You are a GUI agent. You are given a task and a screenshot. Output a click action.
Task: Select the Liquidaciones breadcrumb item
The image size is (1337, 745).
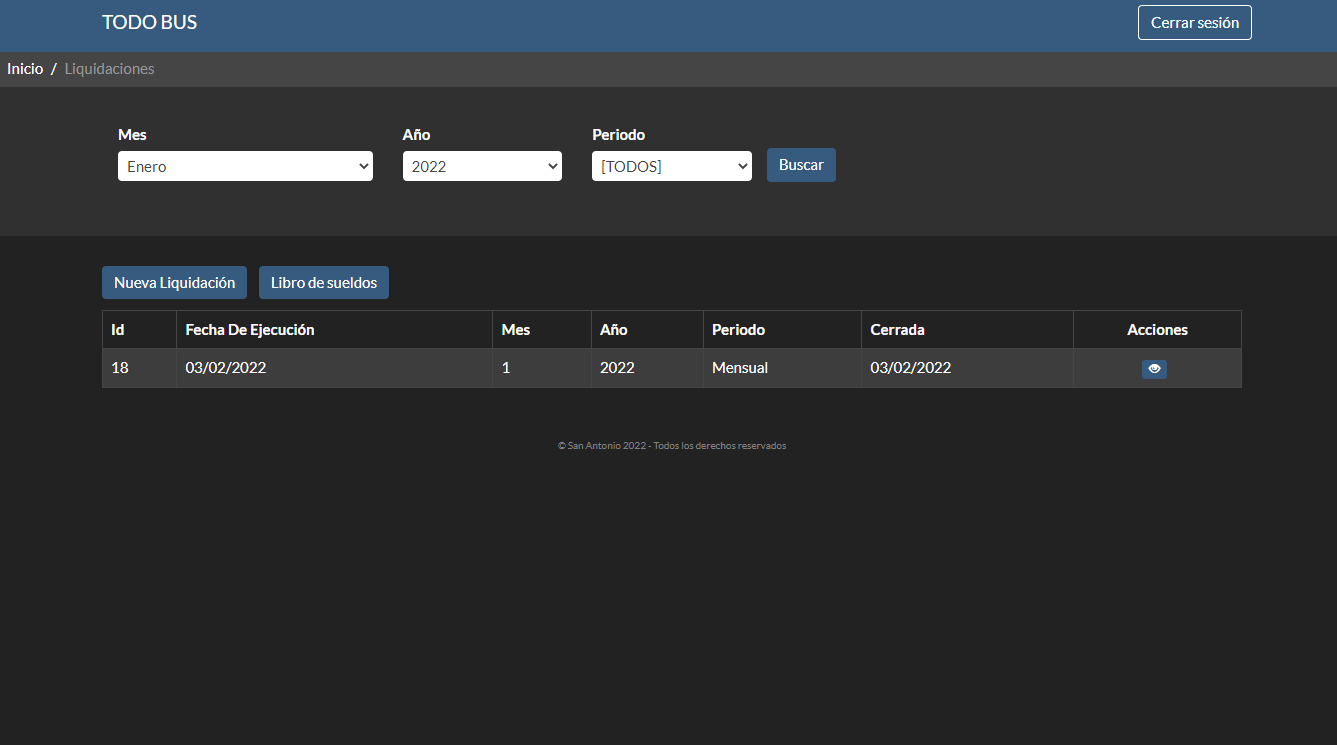click(109, 69)
